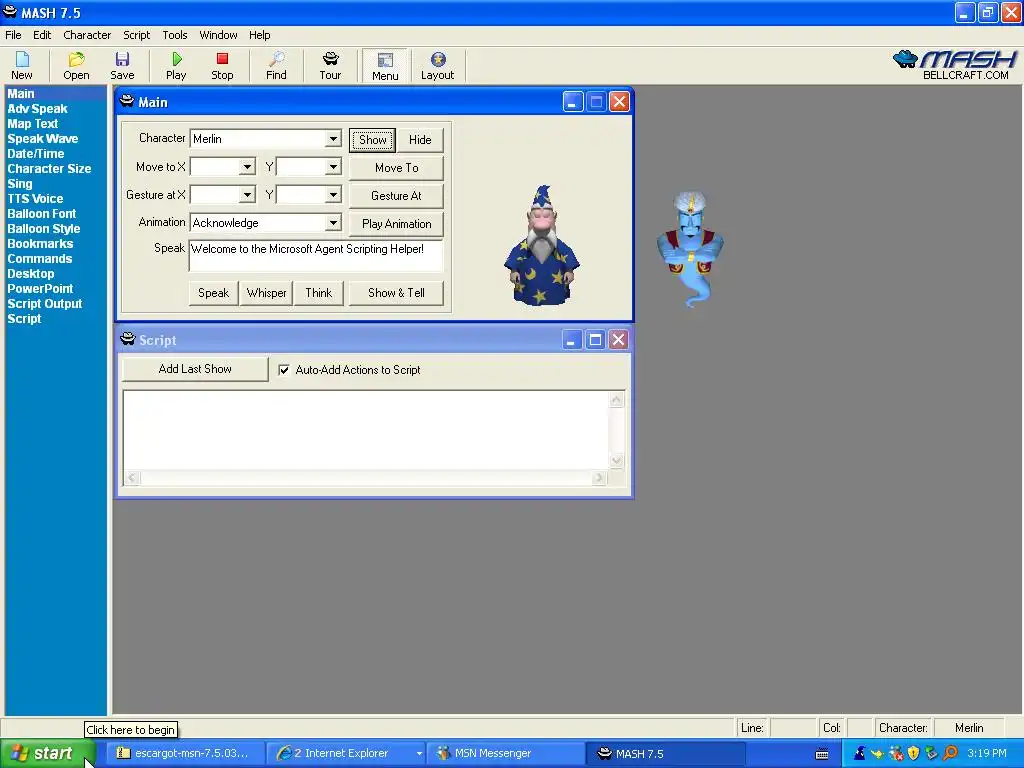Select Script Output in the sidebar
This screenshot has height=768, width=1024.
pyautogui.click(x=44, y=304)
